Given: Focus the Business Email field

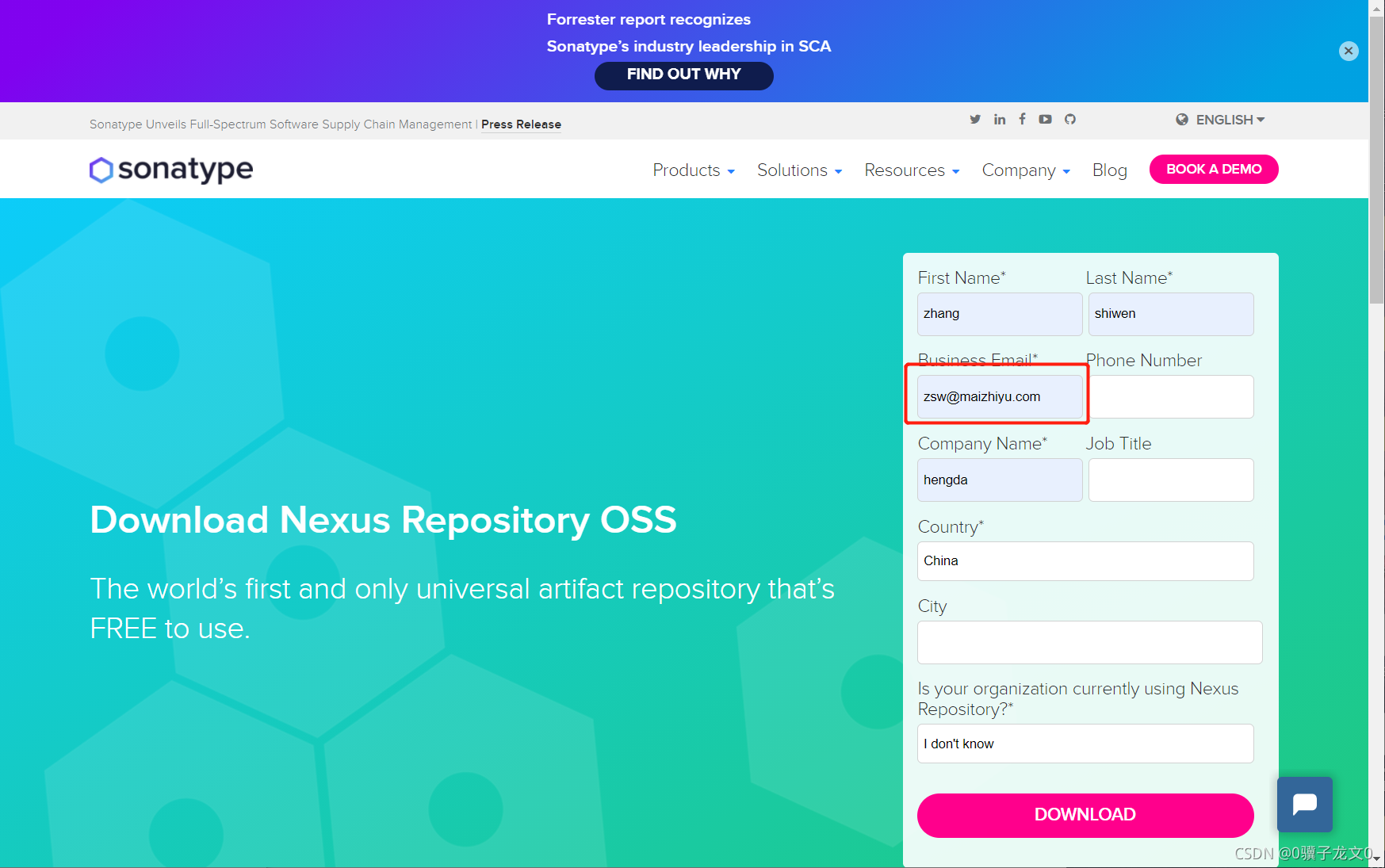Looking at the screenshot, I should pyautogui.click(x=1000, y=396).
